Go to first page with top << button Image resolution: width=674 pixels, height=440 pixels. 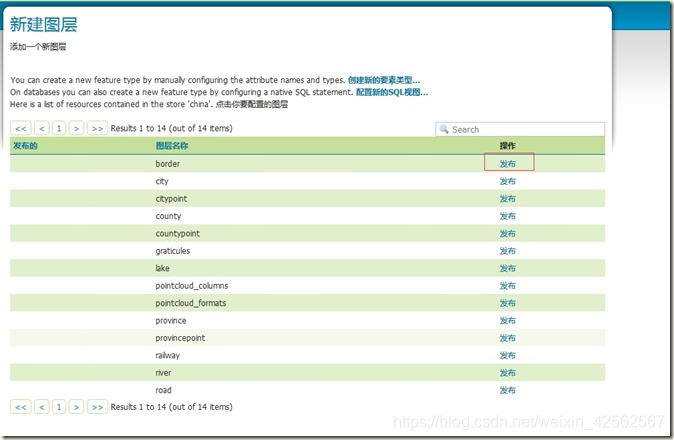21,128
